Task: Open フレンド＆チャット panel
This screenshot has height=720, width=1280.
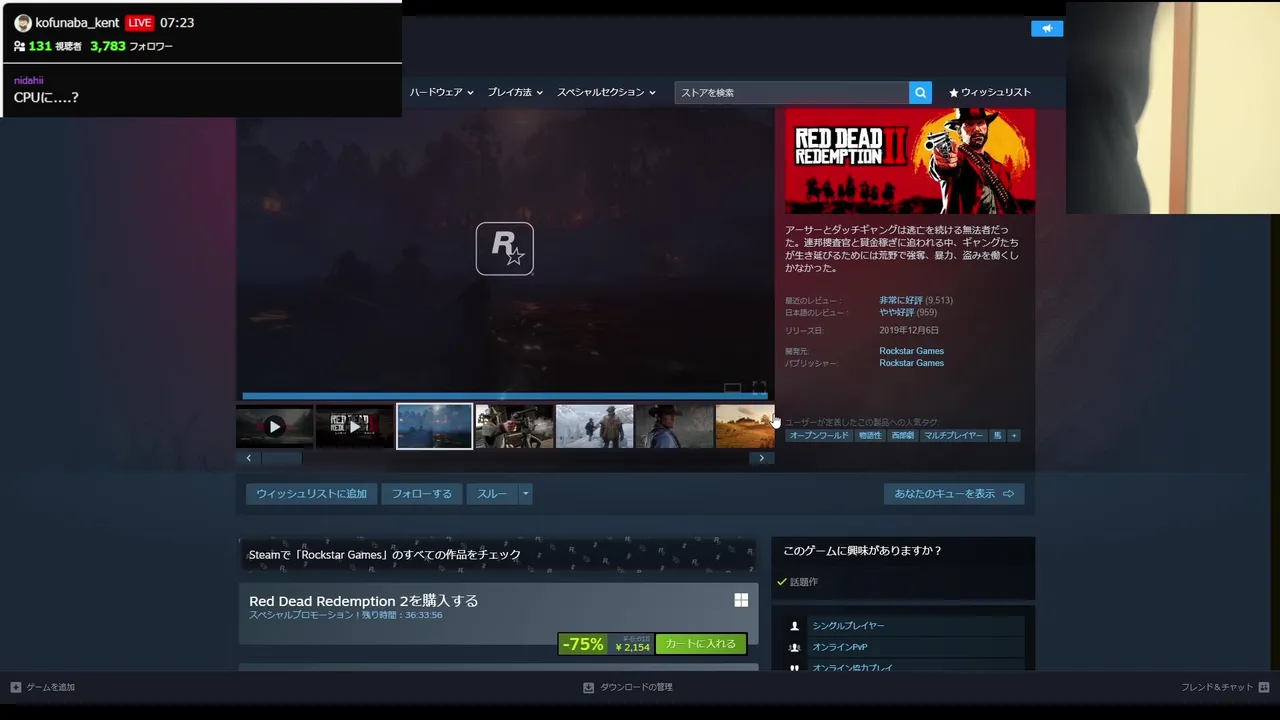Action: [x=1217, y=687]
